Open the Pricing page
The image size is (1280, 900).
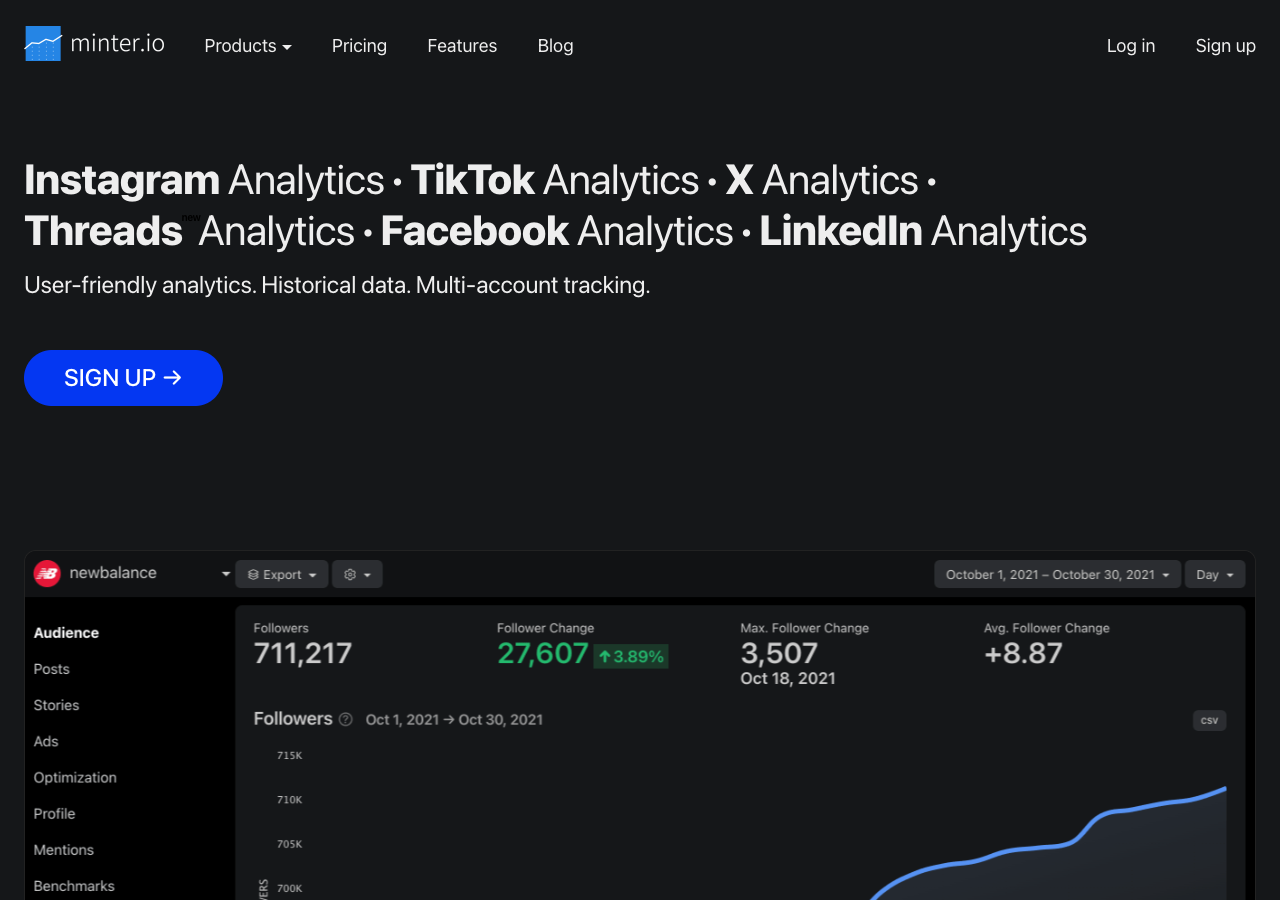tap(359, 46)
